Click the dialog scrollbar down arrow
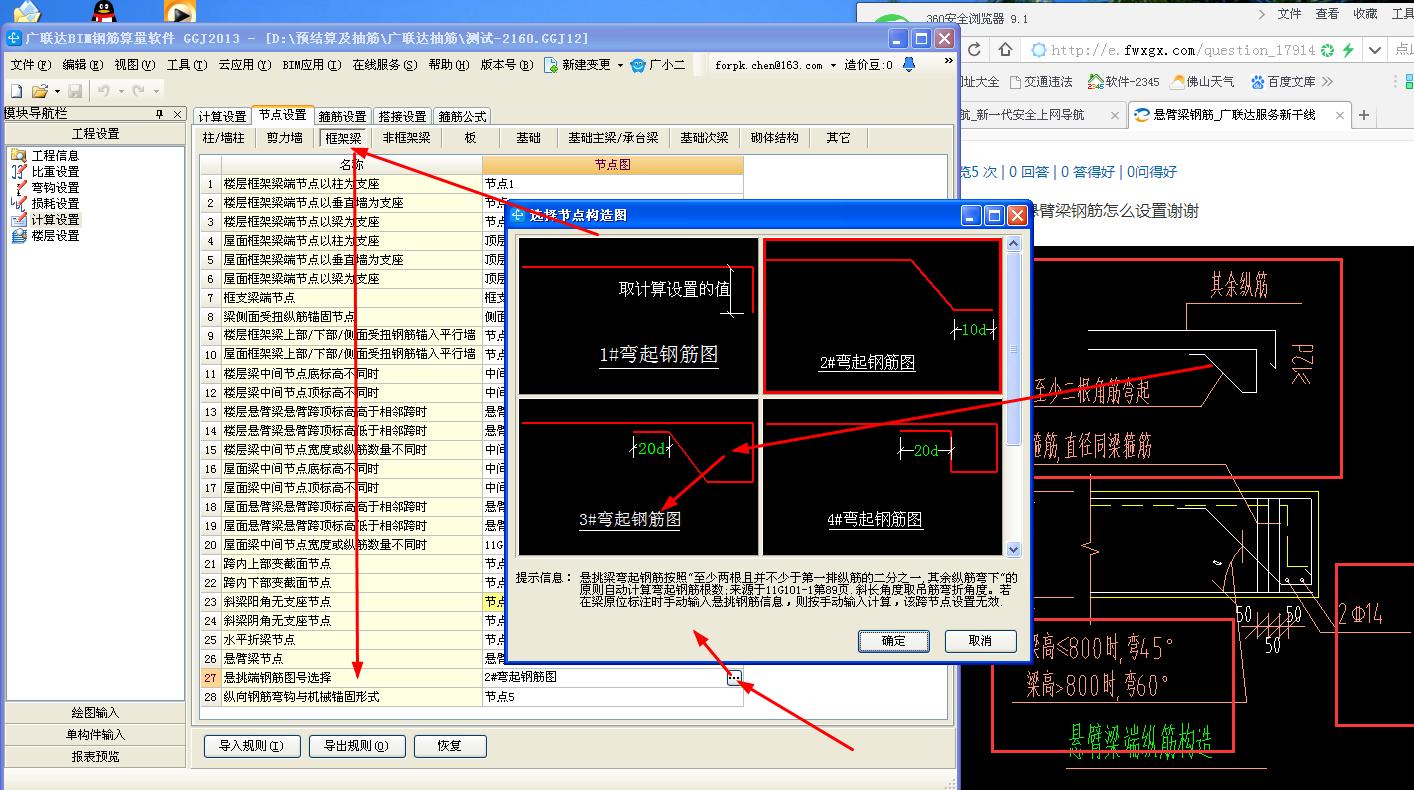 [1013, 549]
